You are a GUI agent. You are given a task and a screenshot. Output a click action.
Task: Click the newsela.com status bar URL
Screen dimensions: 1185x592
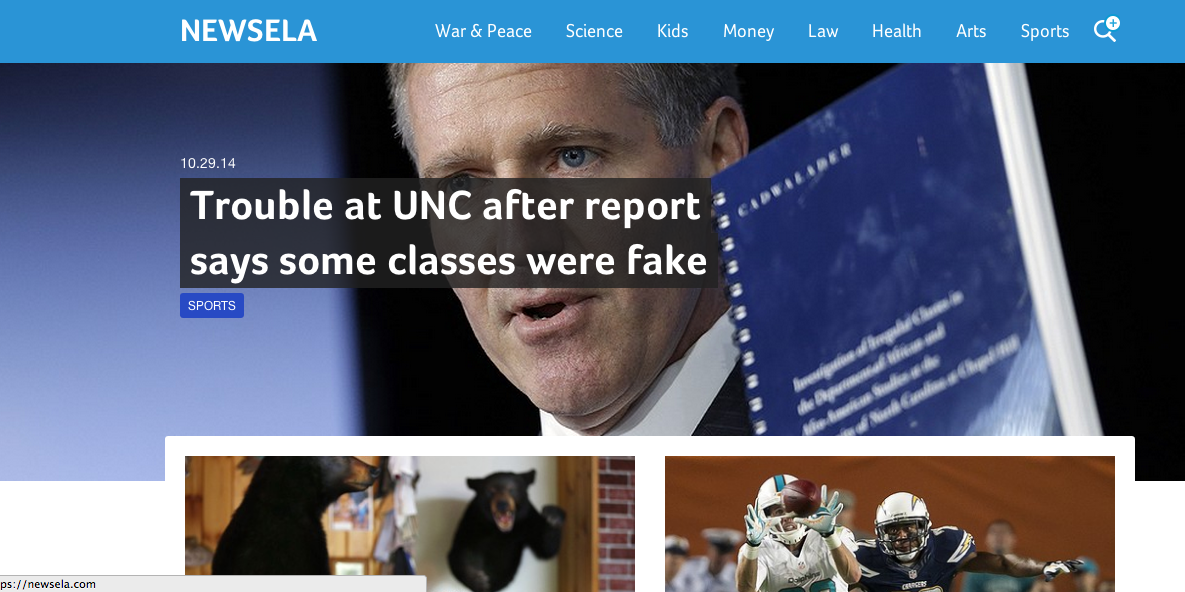pyautogui.click(x=48, y=584)
